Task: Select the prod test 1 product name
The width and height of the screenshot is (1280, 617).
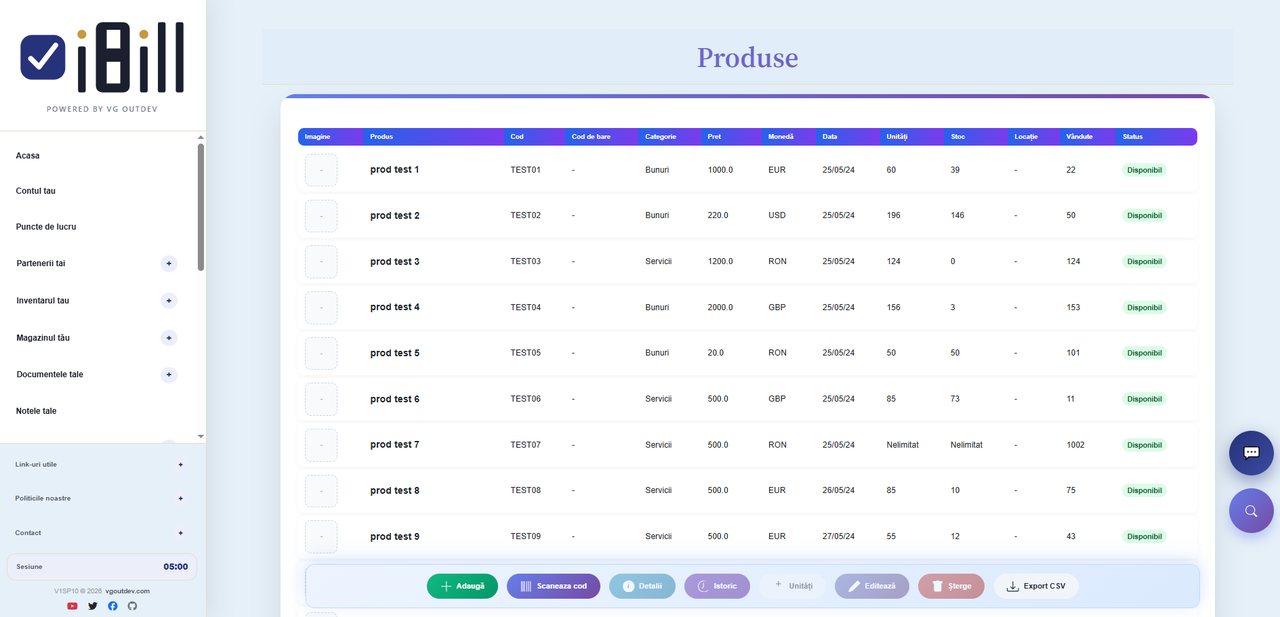Action: pyautogui.click(x=395, y=170)
